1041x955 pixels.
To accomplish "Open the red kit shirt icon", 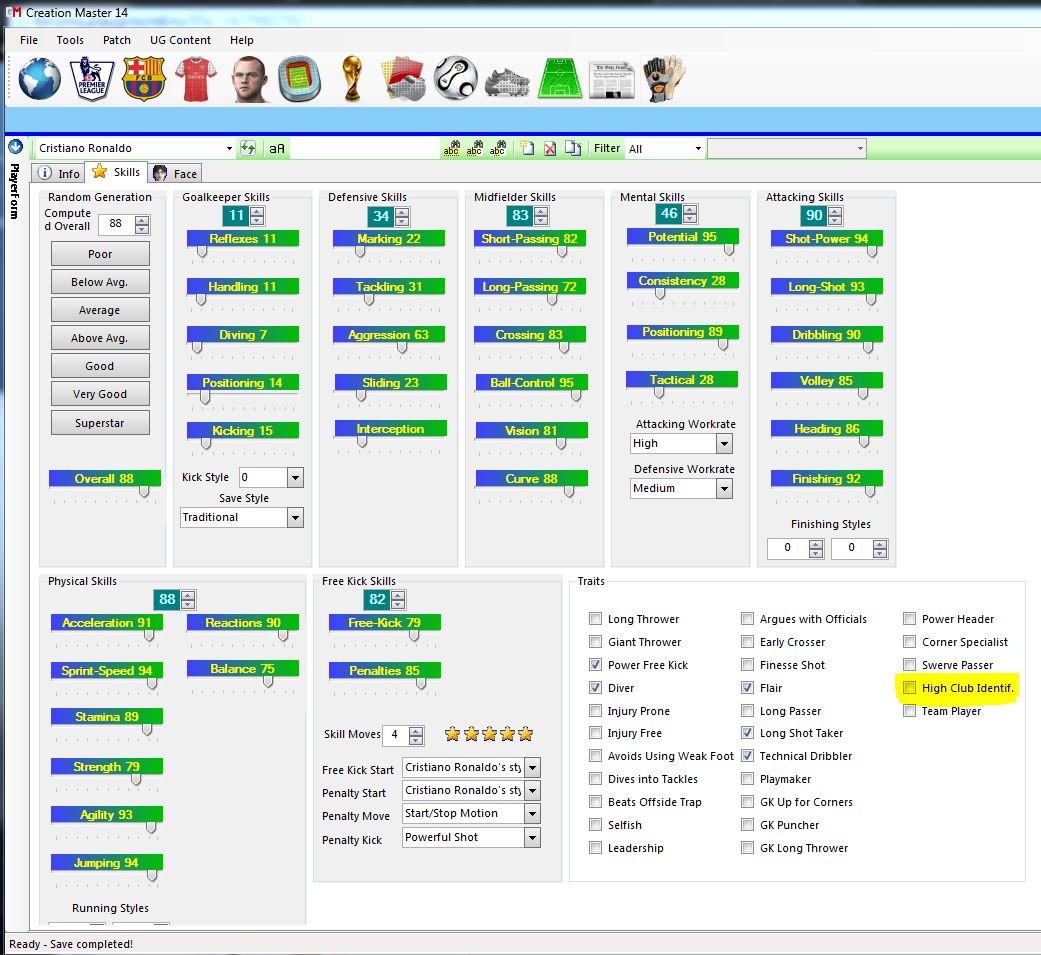I will [x=196, y=78].
